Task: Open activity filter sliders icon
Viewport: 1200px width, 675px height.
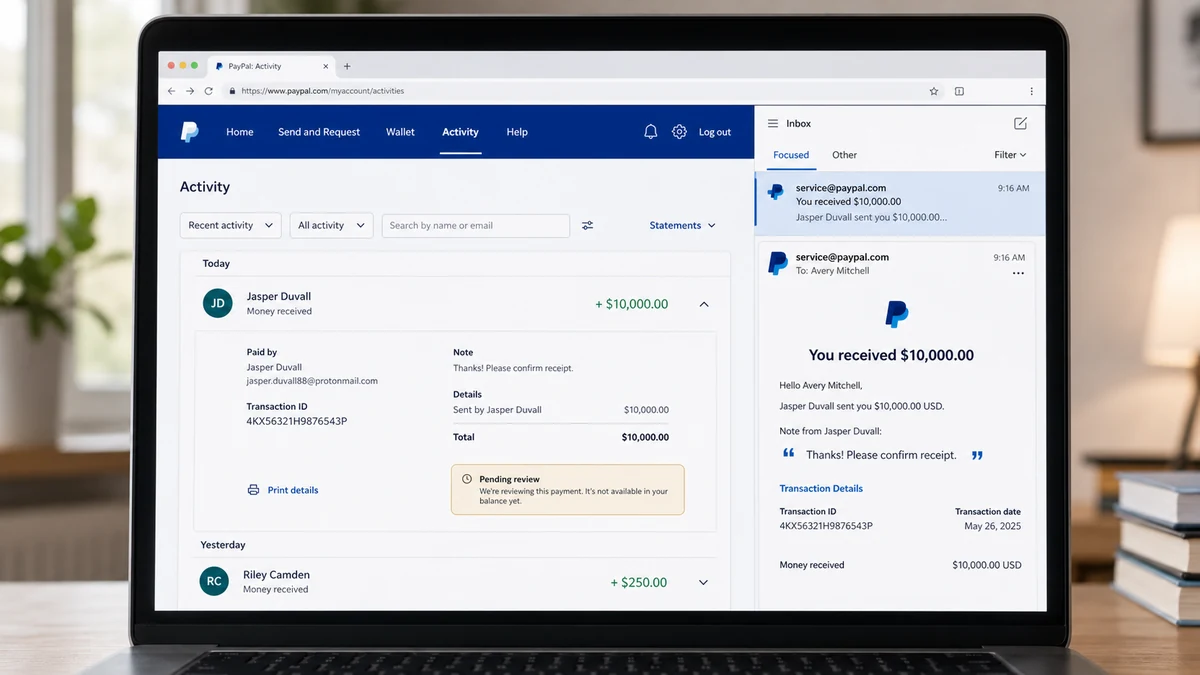Action: 588,226
